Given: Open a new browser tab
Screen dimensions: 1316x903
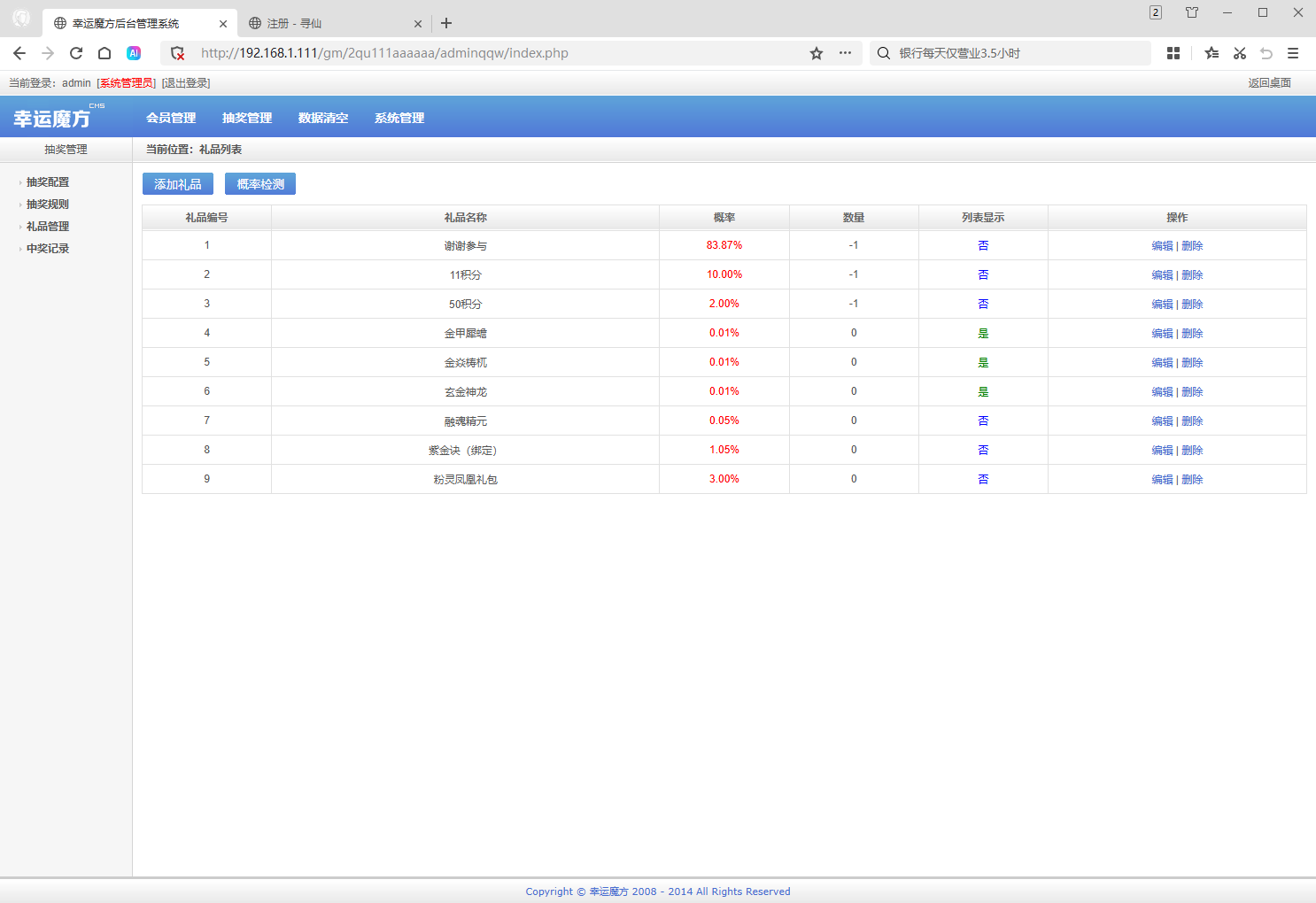Looking at the screenshot, I should tap(446, 23).
